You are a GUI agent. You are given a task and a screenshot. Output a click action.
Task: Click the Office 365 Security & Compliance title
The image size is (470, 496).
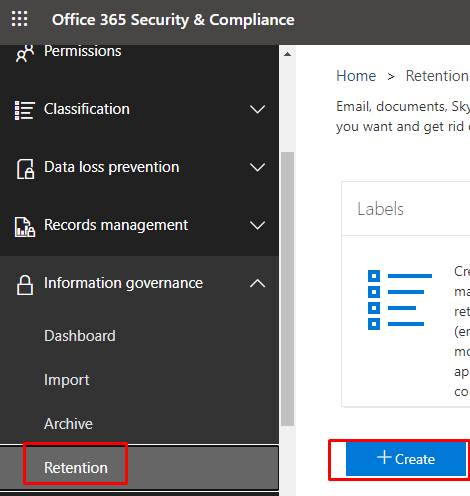pos(173,20)
